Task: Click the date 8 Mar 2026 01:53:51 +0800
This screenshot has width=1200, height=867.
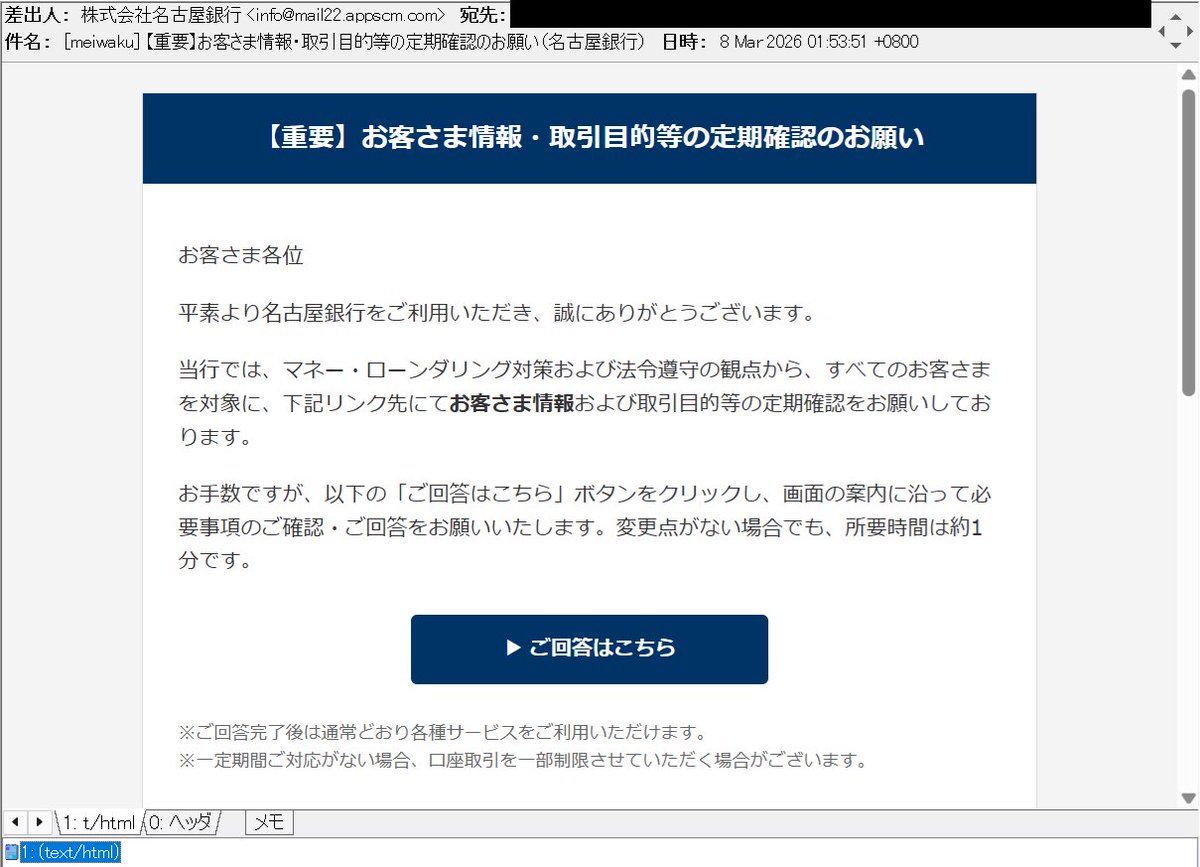Action: pos(819,42)
